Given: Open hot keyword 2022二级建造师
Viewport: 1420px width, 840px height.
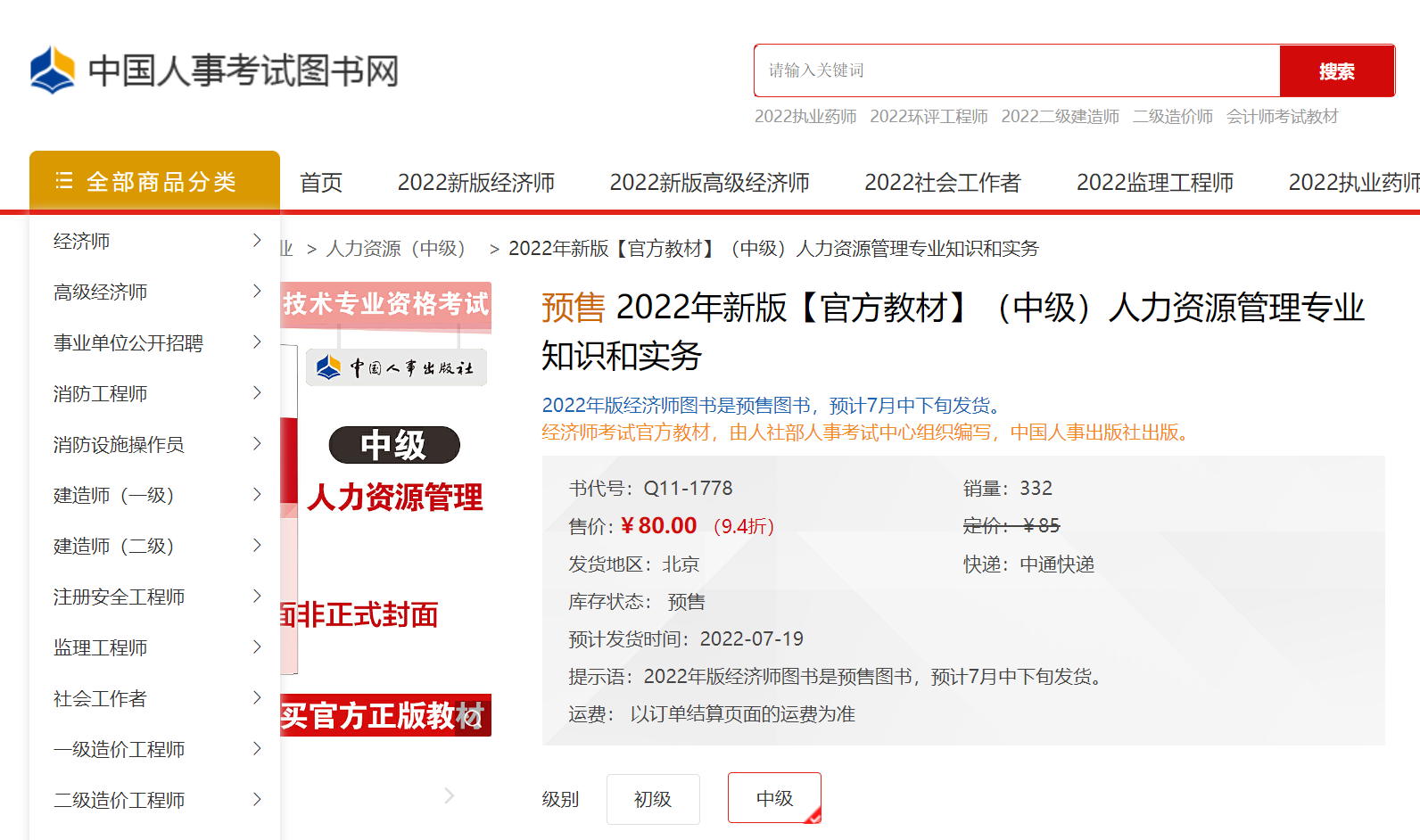Looking at the screenshot, I should (1060, 117).
